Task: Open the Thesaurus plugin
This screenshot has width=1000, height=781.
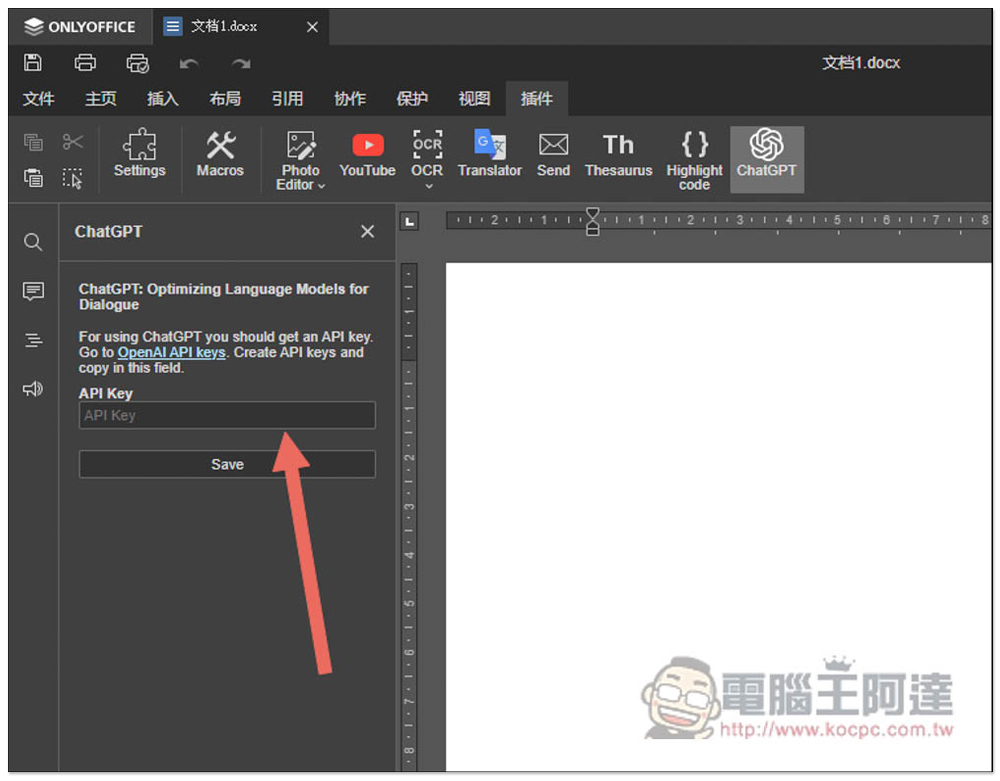Action: (x=619, y=155)
